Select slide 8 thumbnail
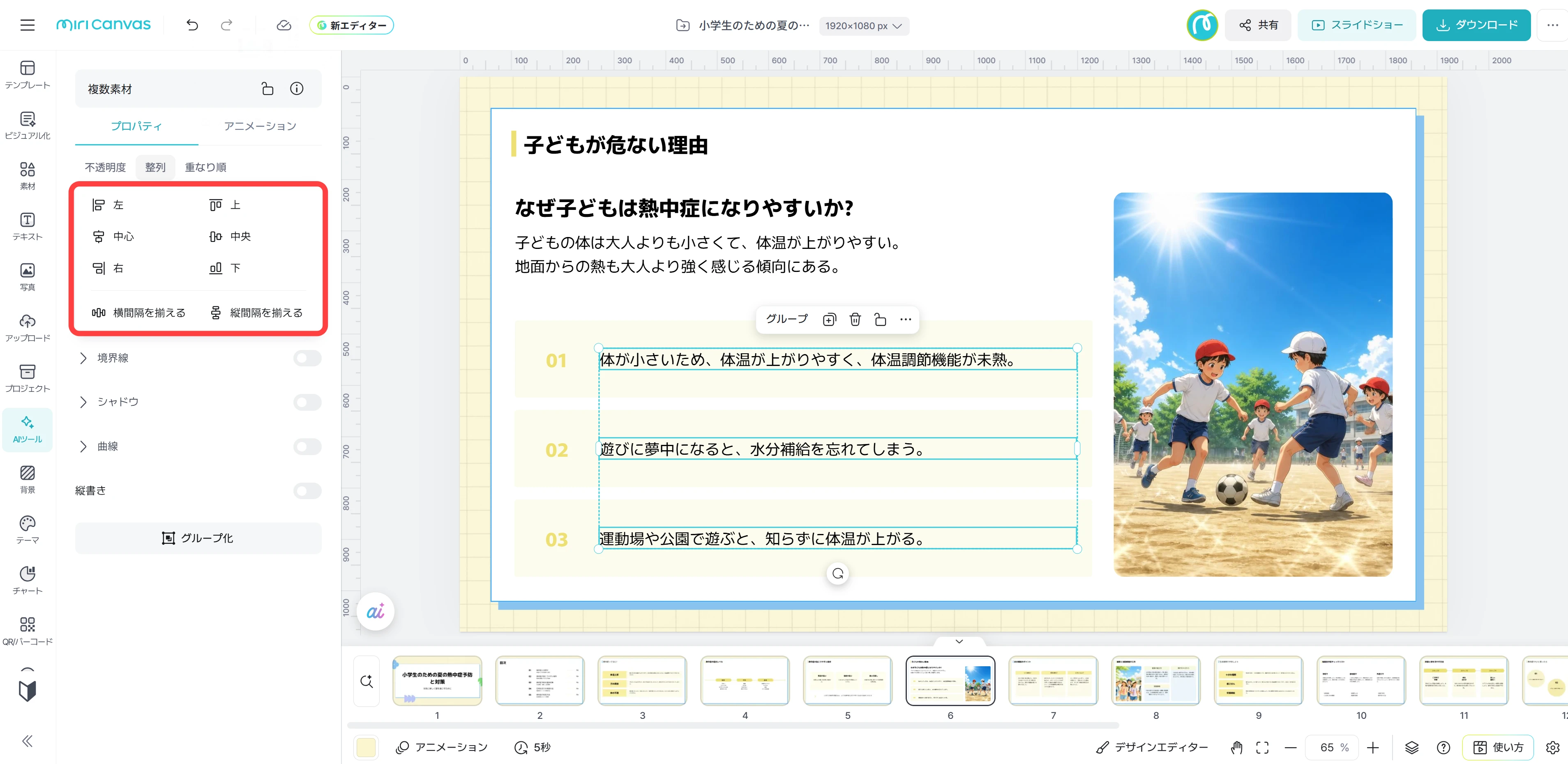 point(1155,681)
